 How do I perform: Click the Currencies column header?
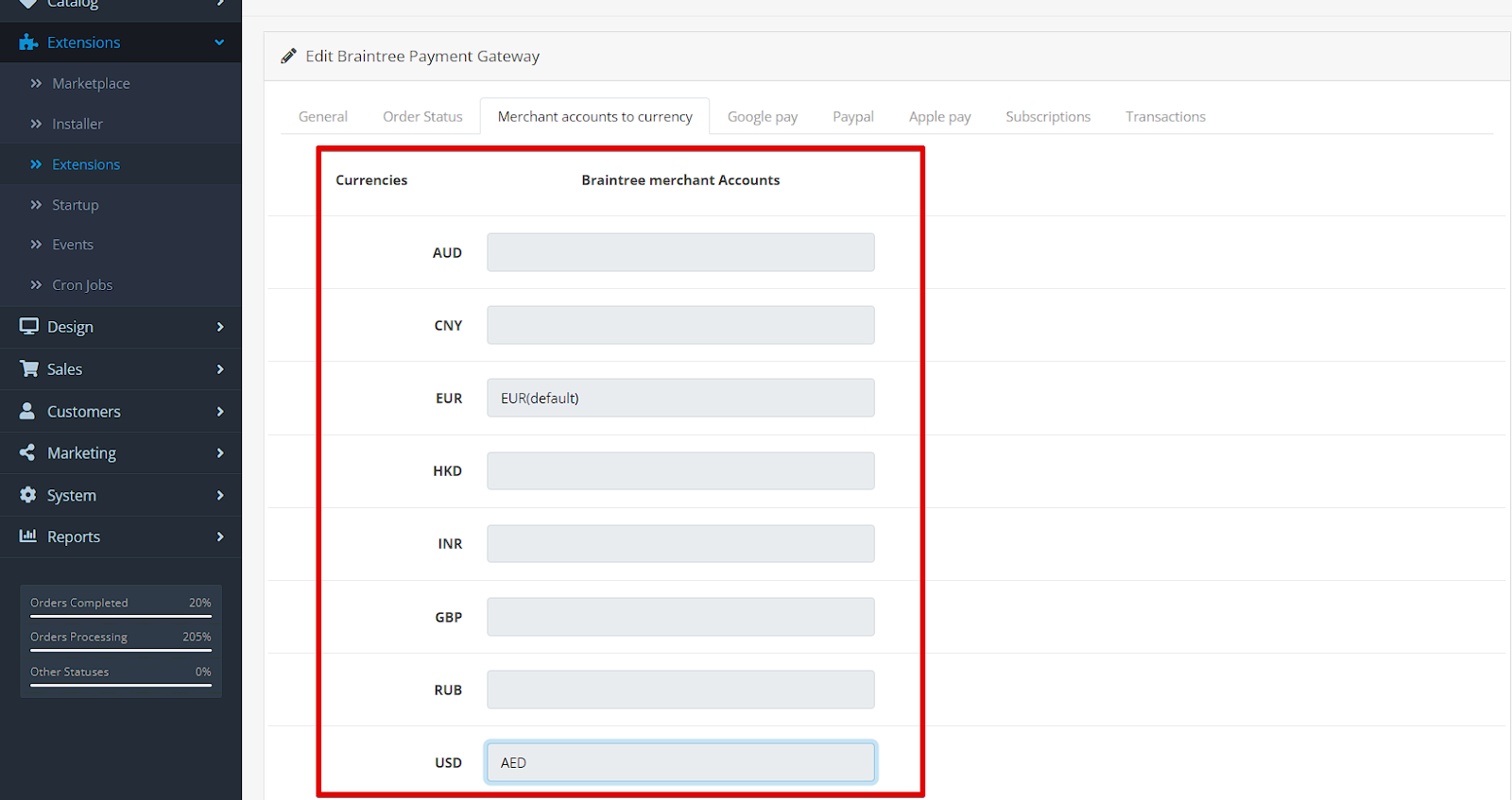pos(371,180)
